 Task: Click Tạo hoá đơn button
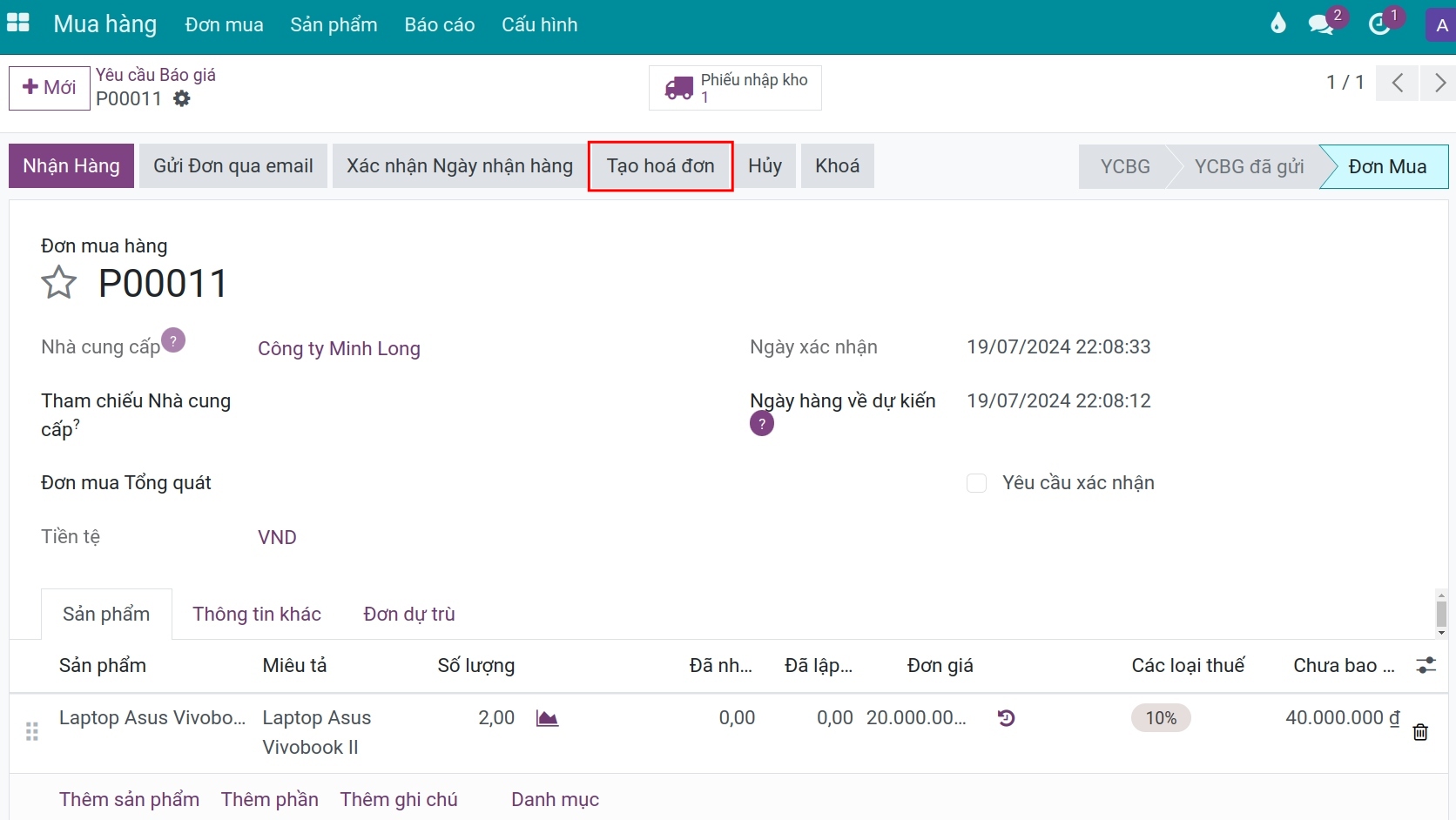661,165
